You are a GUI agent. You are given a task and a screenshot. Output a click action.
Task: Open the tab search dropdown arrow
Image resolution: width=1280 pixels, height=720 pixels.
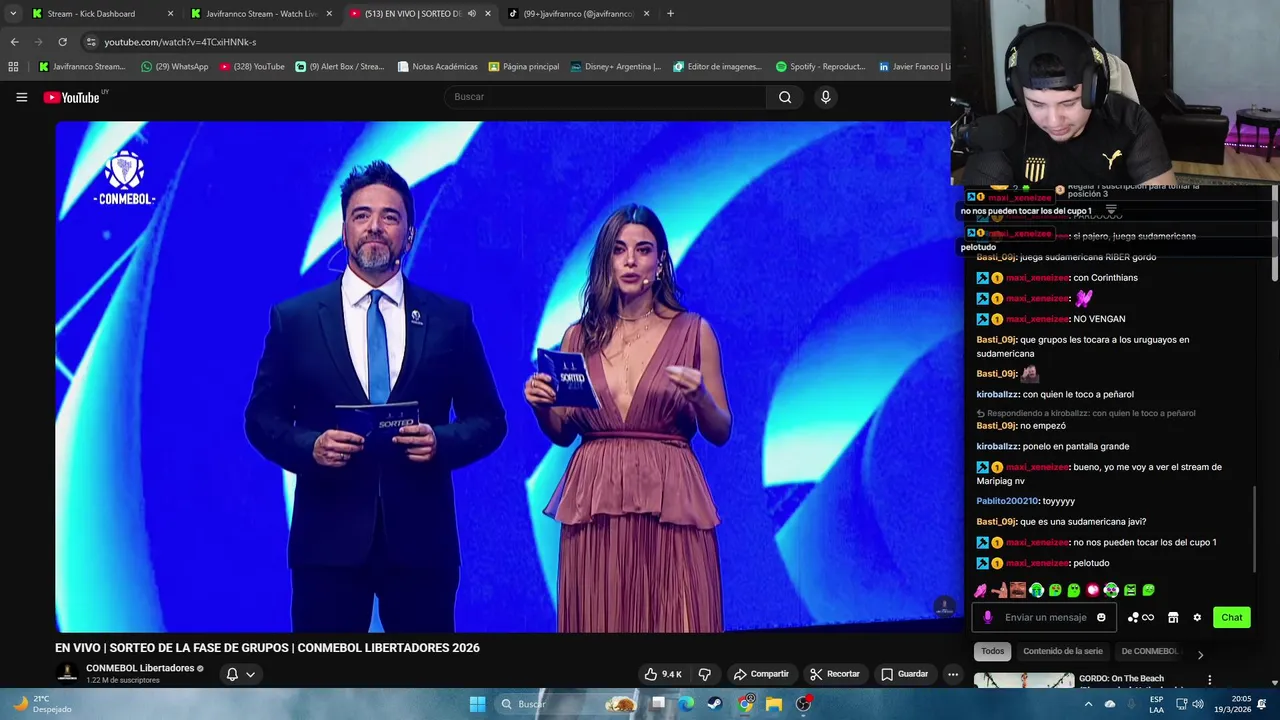pos(13,14)
